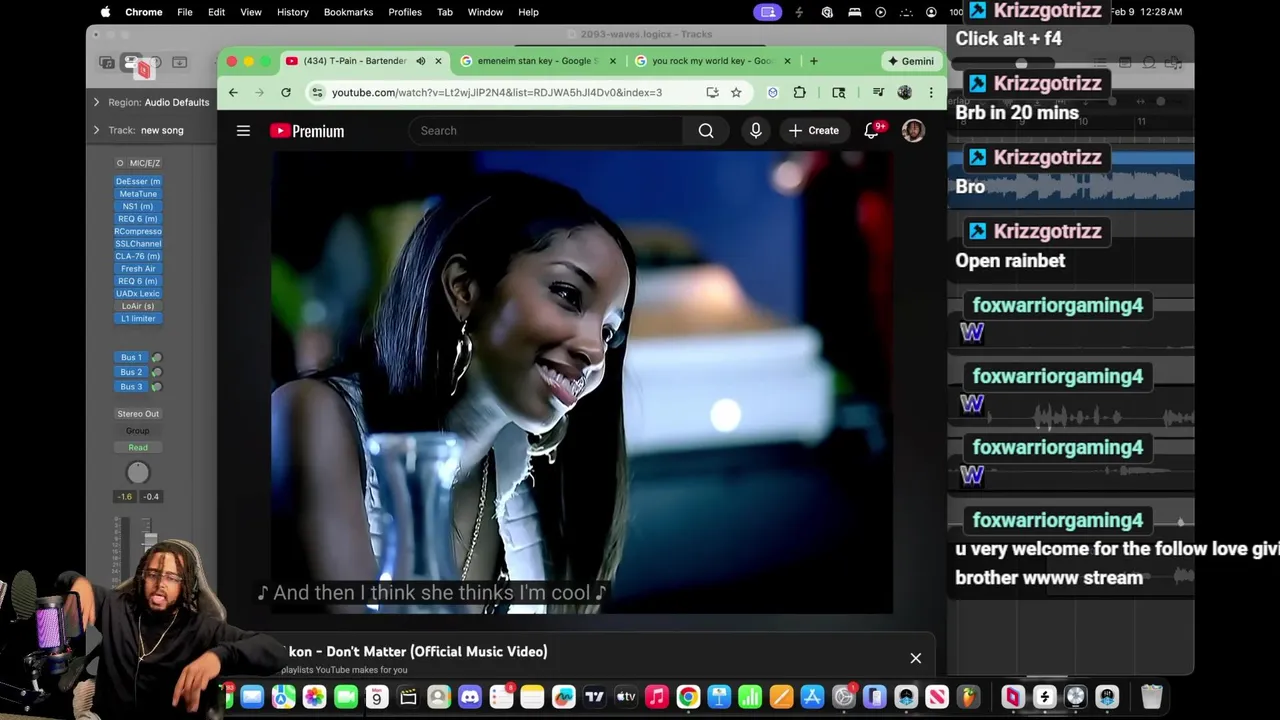Toggle the Bus 2 send knob
The image size is (1280, 720).
pos(156,372)
